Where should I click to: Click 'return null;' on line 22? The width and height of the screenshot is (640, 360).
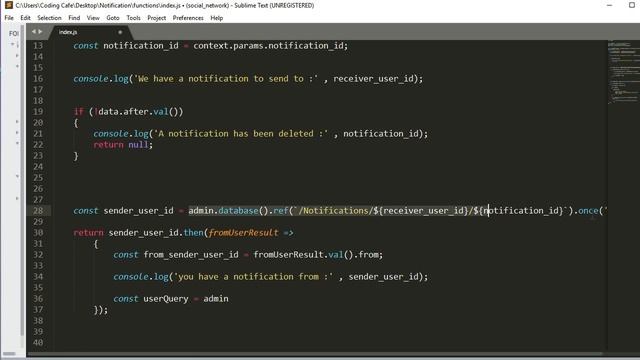123,145
